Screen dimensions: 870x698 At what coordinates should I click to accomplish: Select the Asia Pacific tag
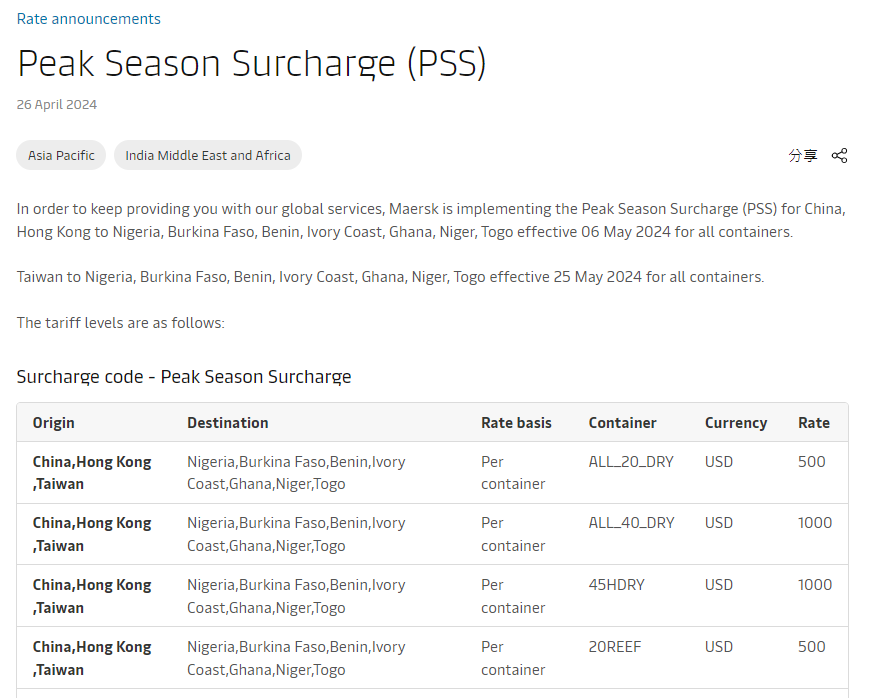61,155
